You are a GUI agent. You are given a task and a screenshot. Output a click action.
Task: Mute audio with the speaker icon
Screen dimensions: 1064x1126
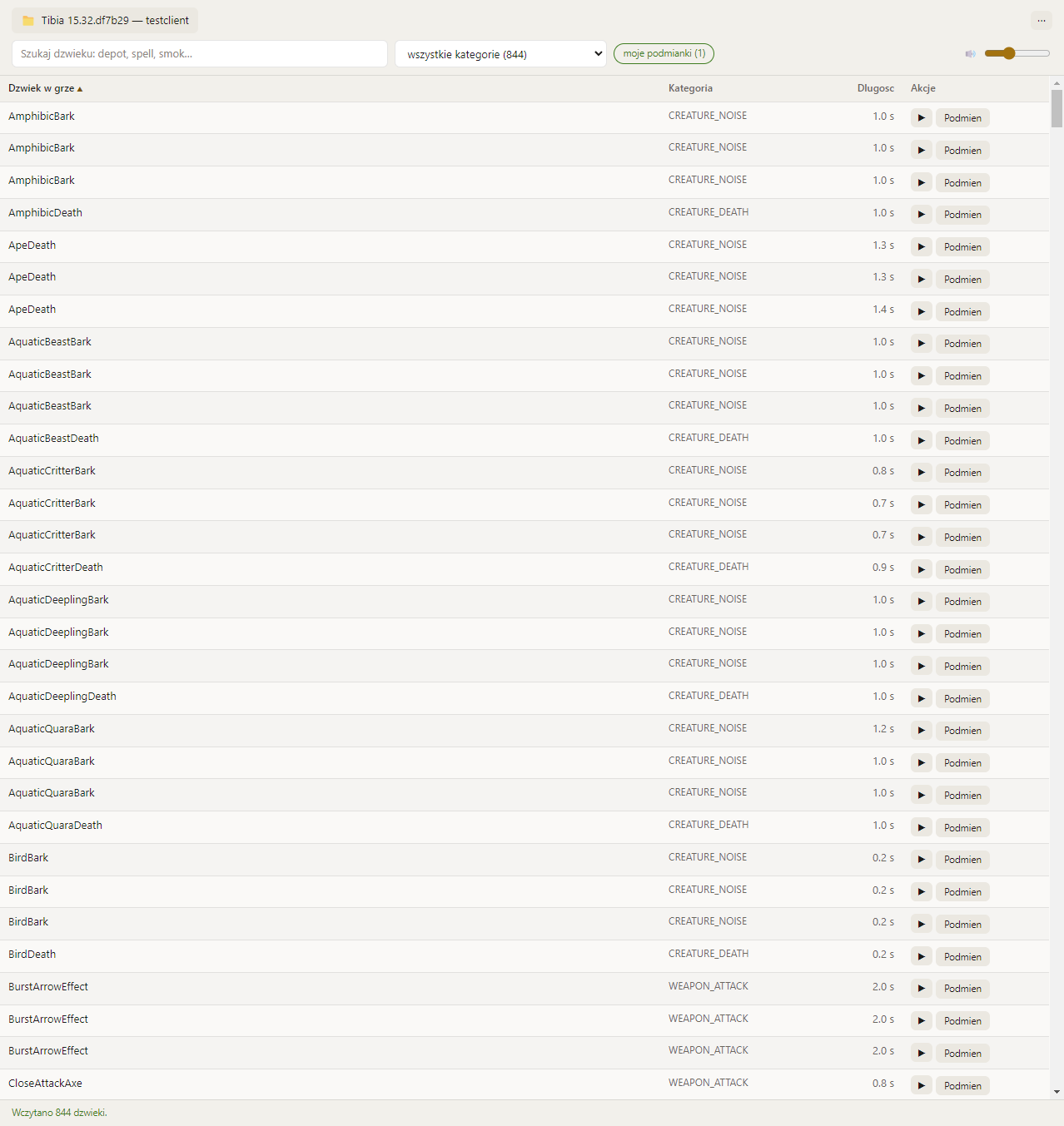pos(970,53)
